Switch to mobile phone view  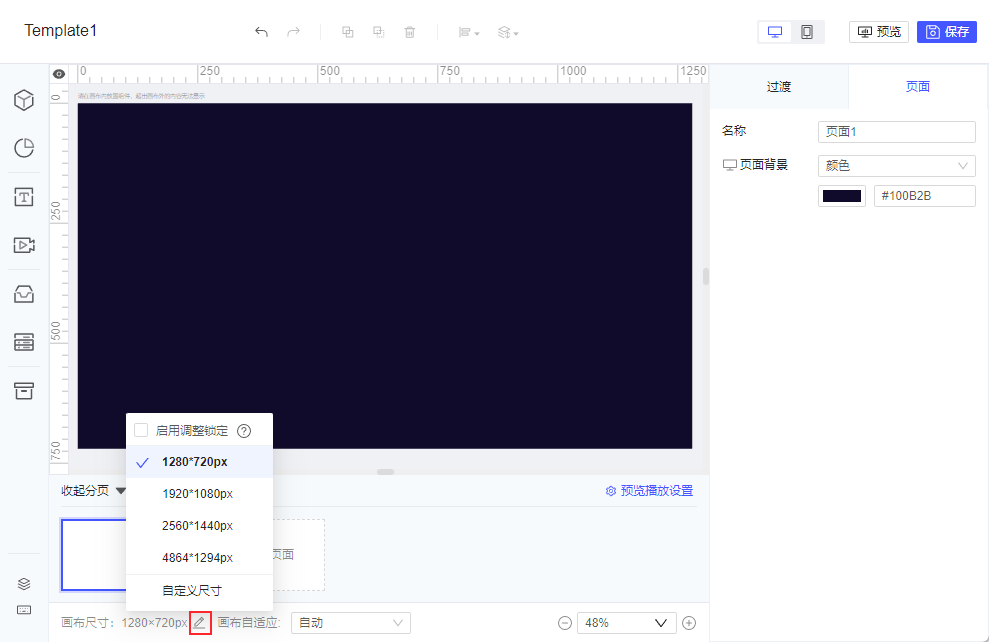pos(807,32)
